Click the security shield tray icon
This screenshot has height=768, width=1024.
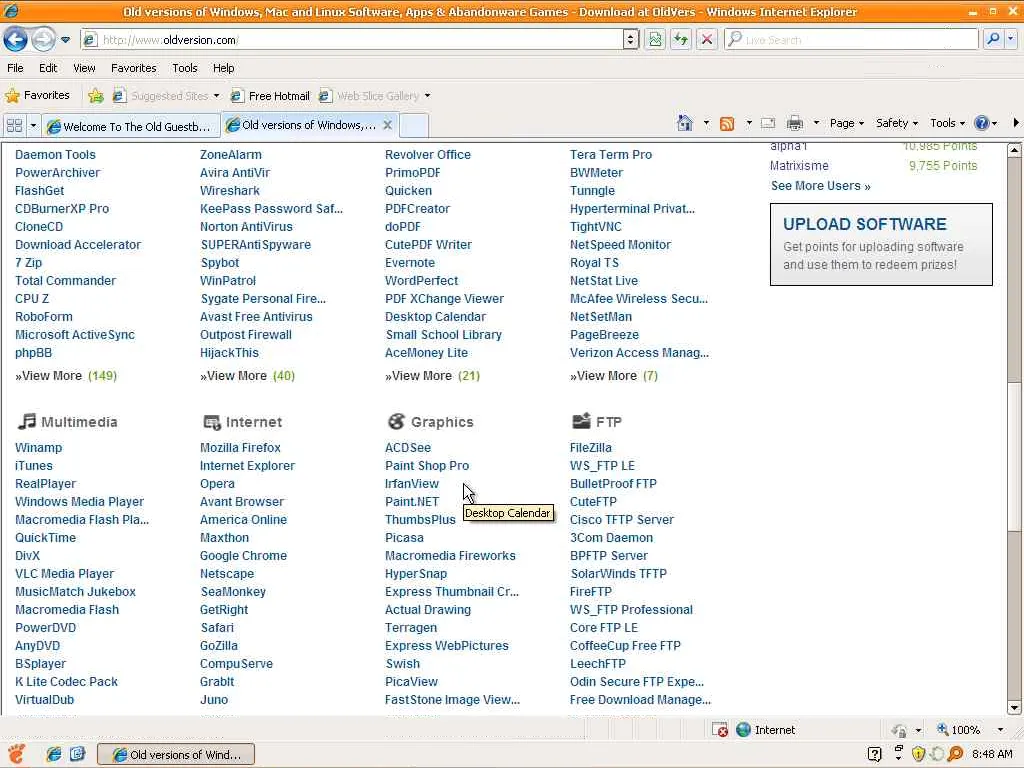pos(918,754)
